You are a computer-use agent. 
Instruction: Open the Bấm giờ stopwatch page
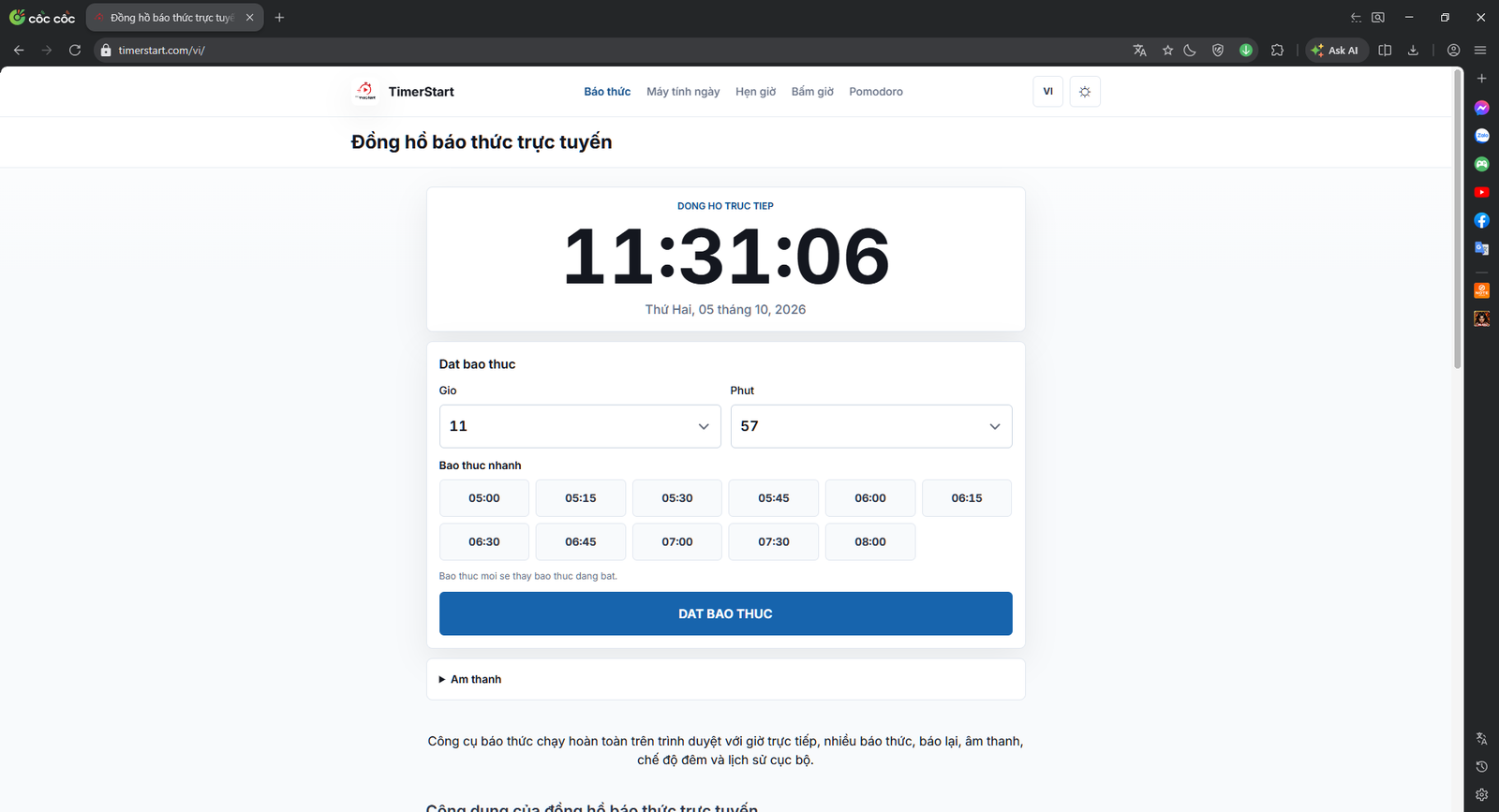(812, 92)
